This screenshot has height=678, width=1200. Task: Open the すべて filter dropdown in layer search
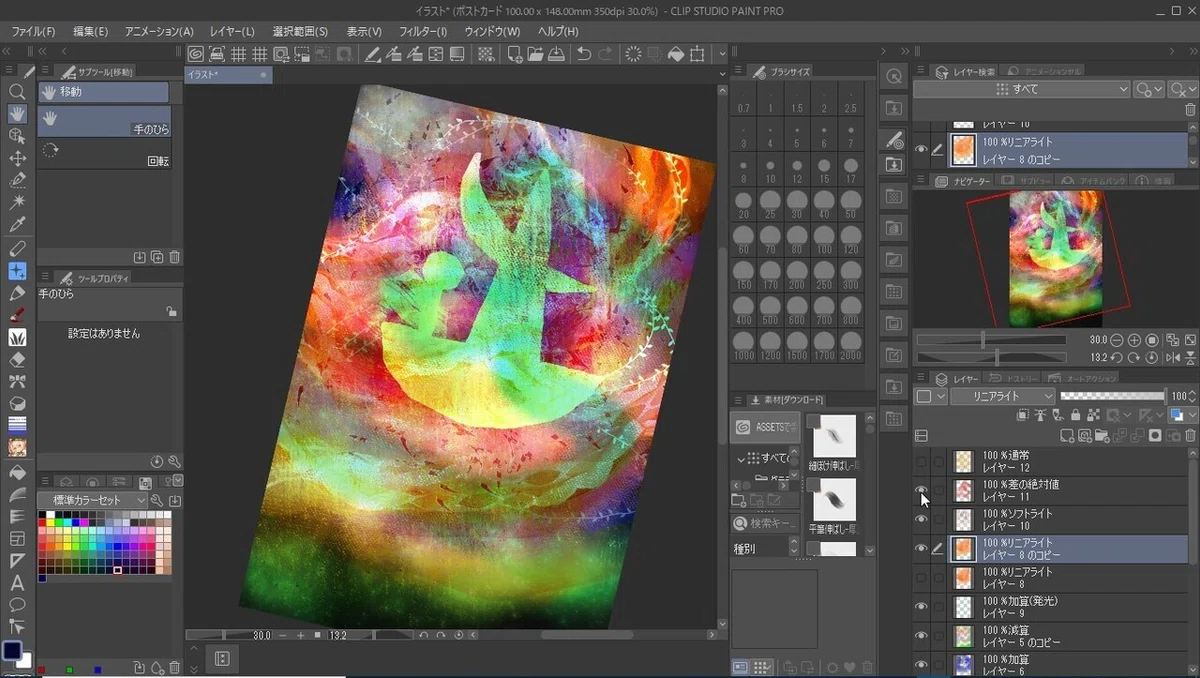click(1022, 89)
